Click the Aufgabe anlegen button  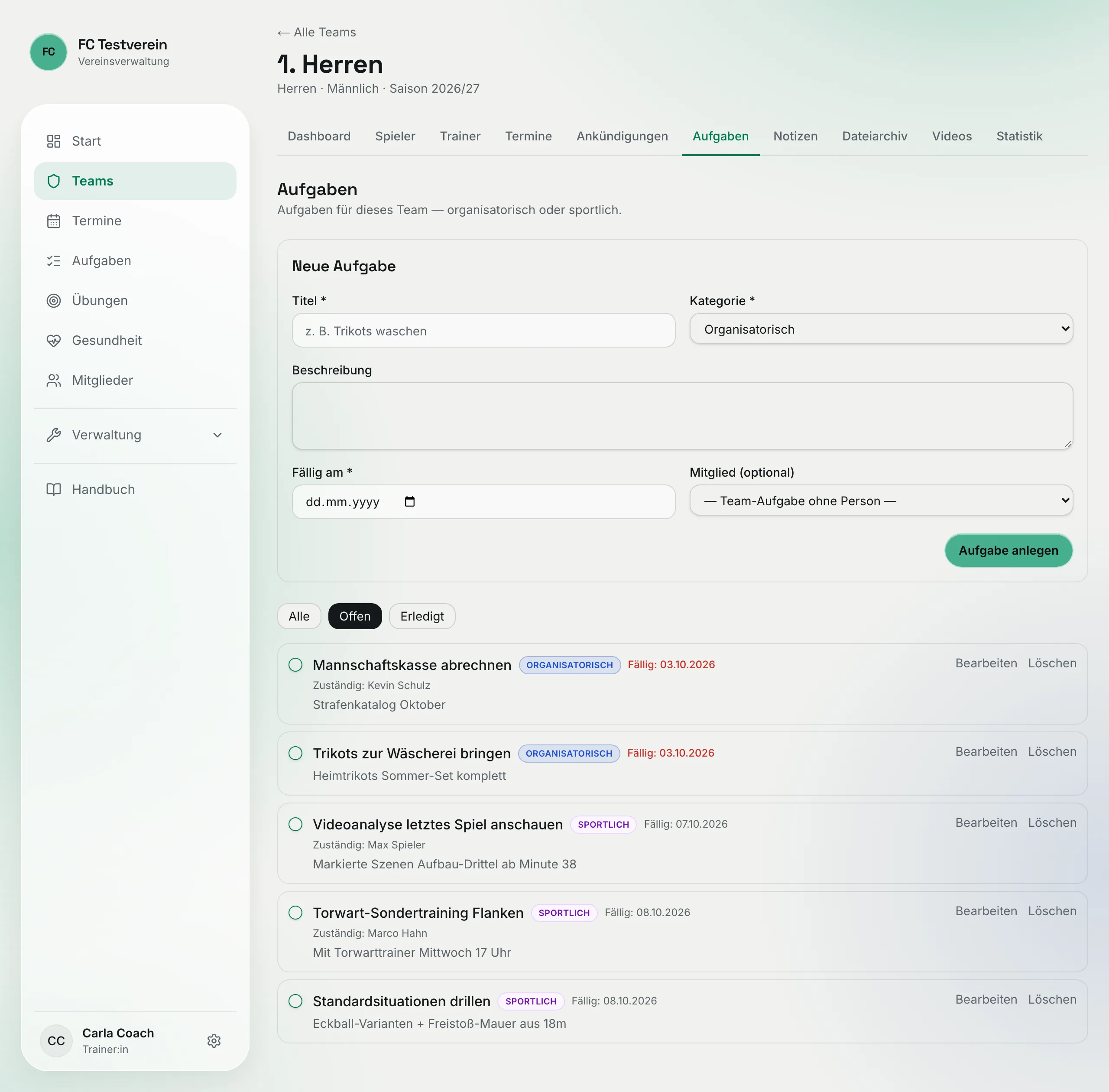tap(1008, 551)
